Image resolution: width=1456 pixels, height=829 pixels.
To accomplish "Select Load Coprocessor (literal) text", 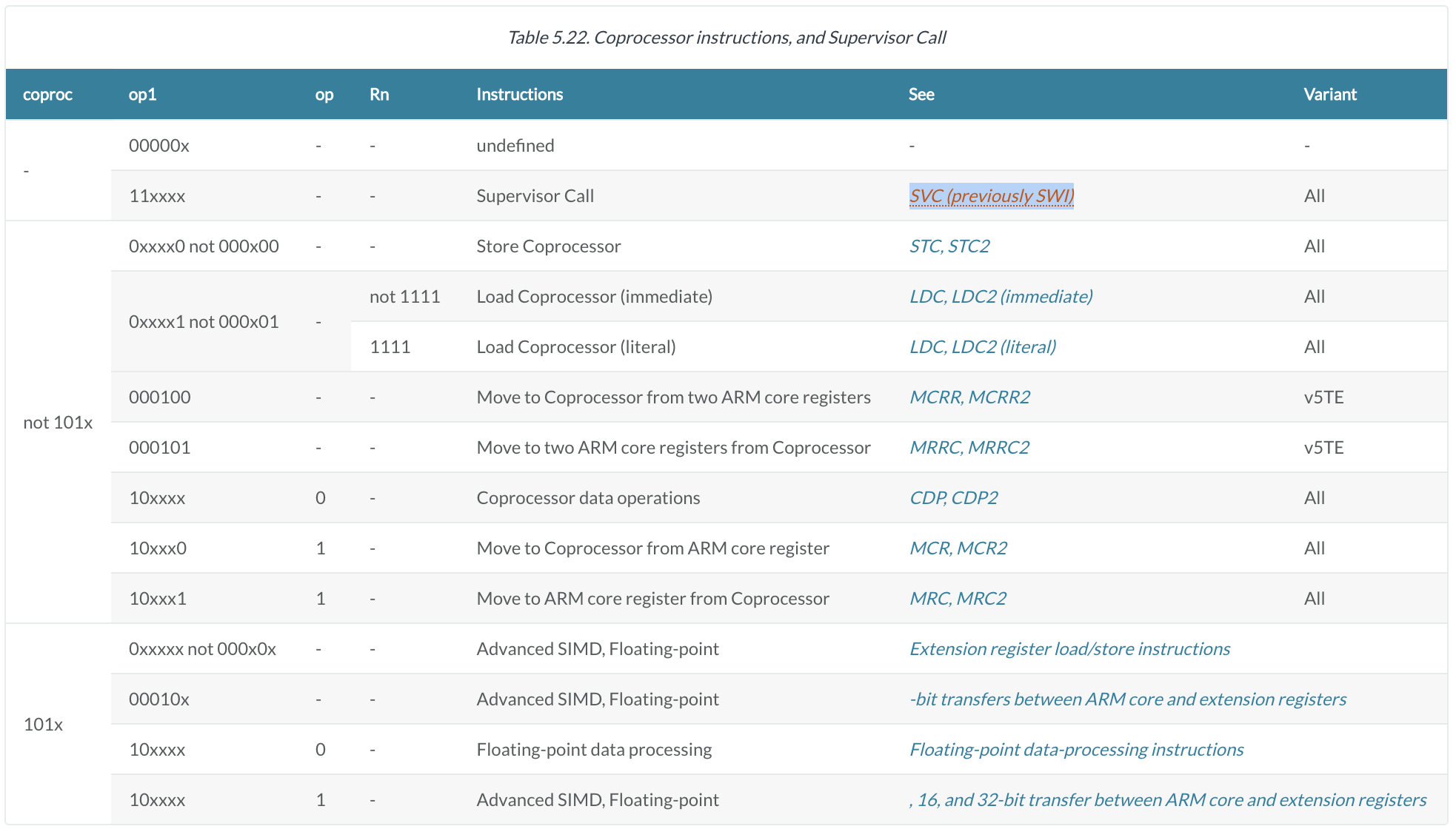I will [576, 347].
